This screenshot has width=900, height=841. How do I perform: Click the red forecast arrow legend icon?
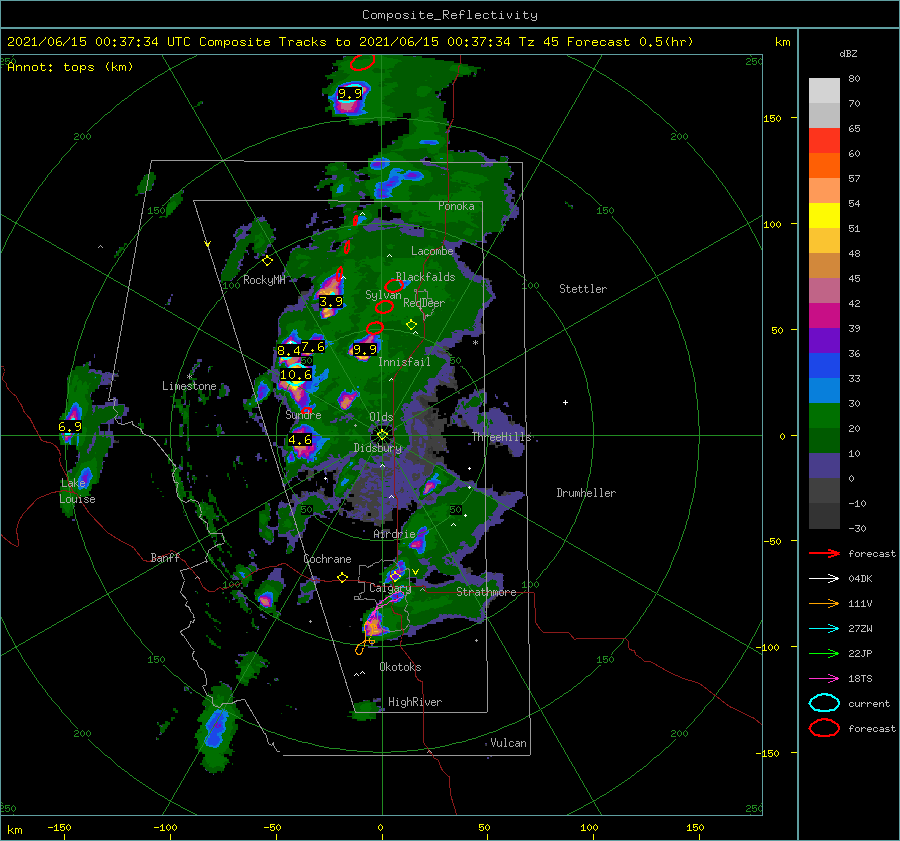tap(824, 553)
